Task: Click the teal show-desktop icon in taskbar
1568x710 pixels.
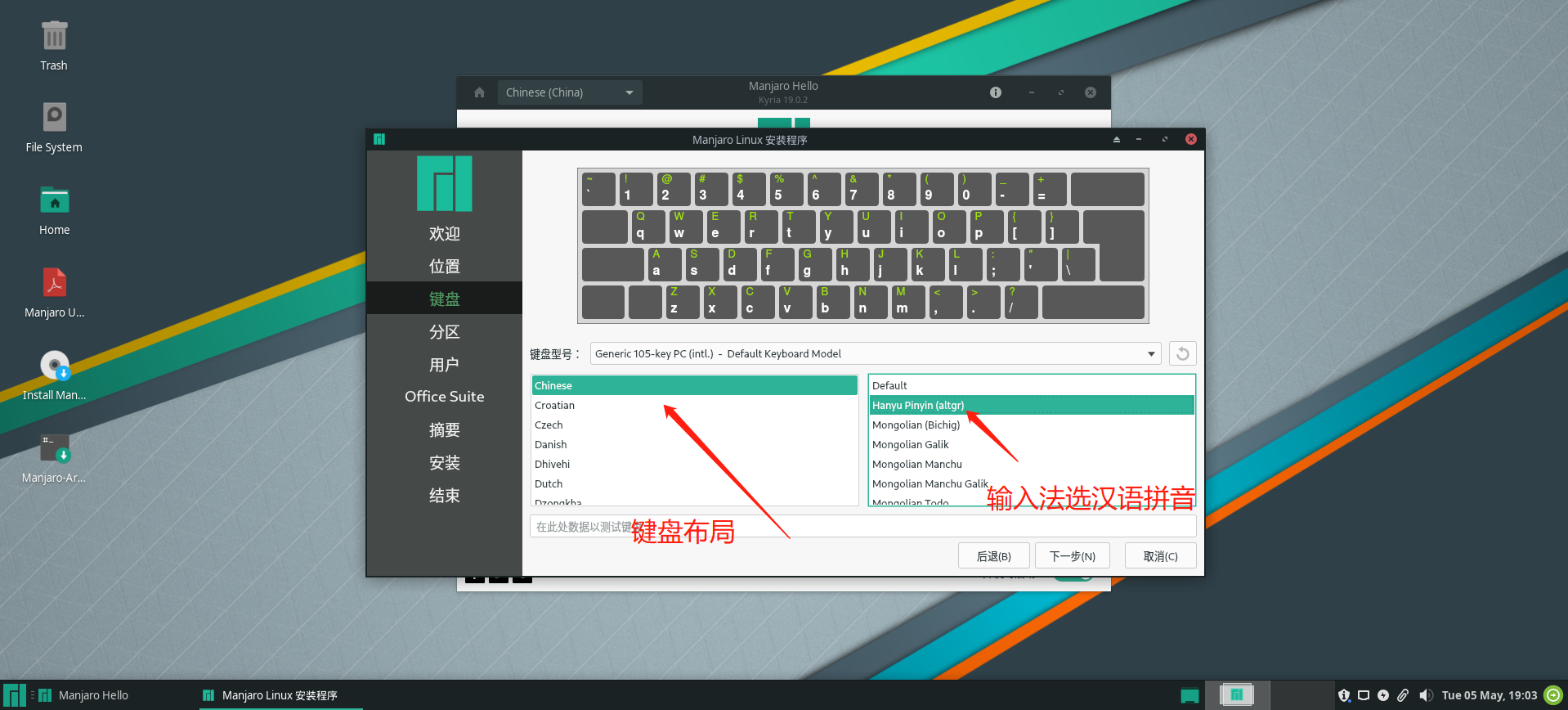Action: [x=1189, y=695]
